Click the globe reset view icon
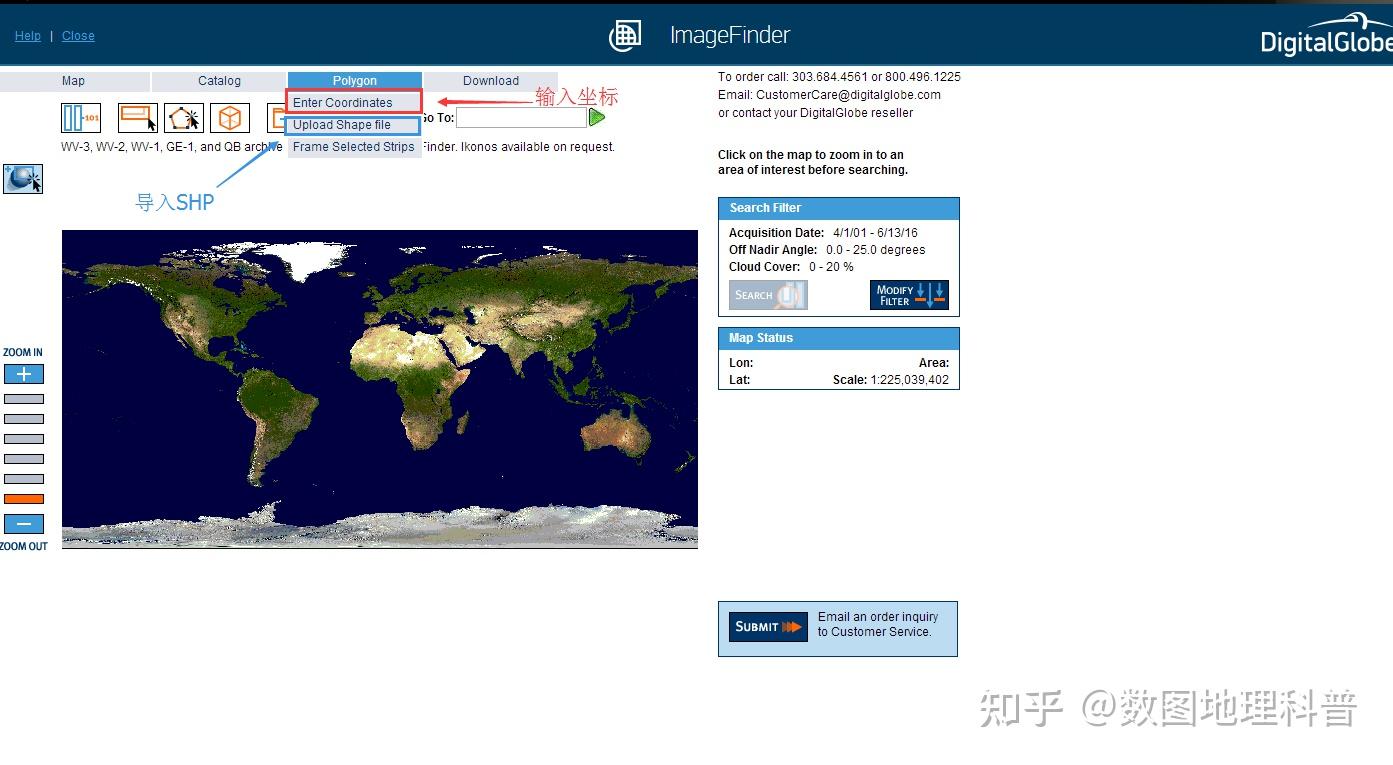This screenshot has width=1393, height=765. click(22, 178)
